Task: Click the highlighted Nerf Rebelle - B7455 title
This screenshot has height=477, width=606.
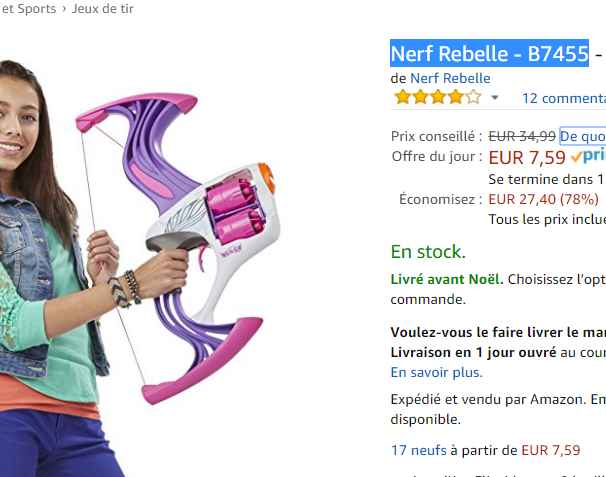Action: click(x=489, y=54)
